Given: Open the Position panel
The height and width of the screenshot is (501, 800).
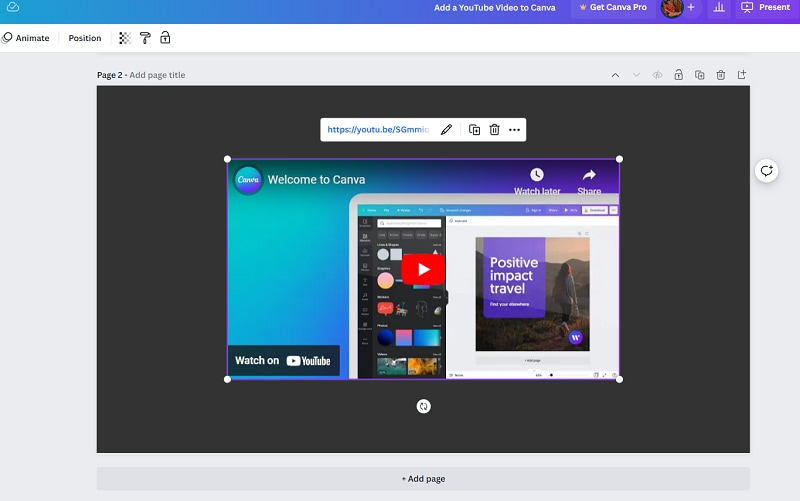Looking at the screenshot, I should [x=85, y=38].
